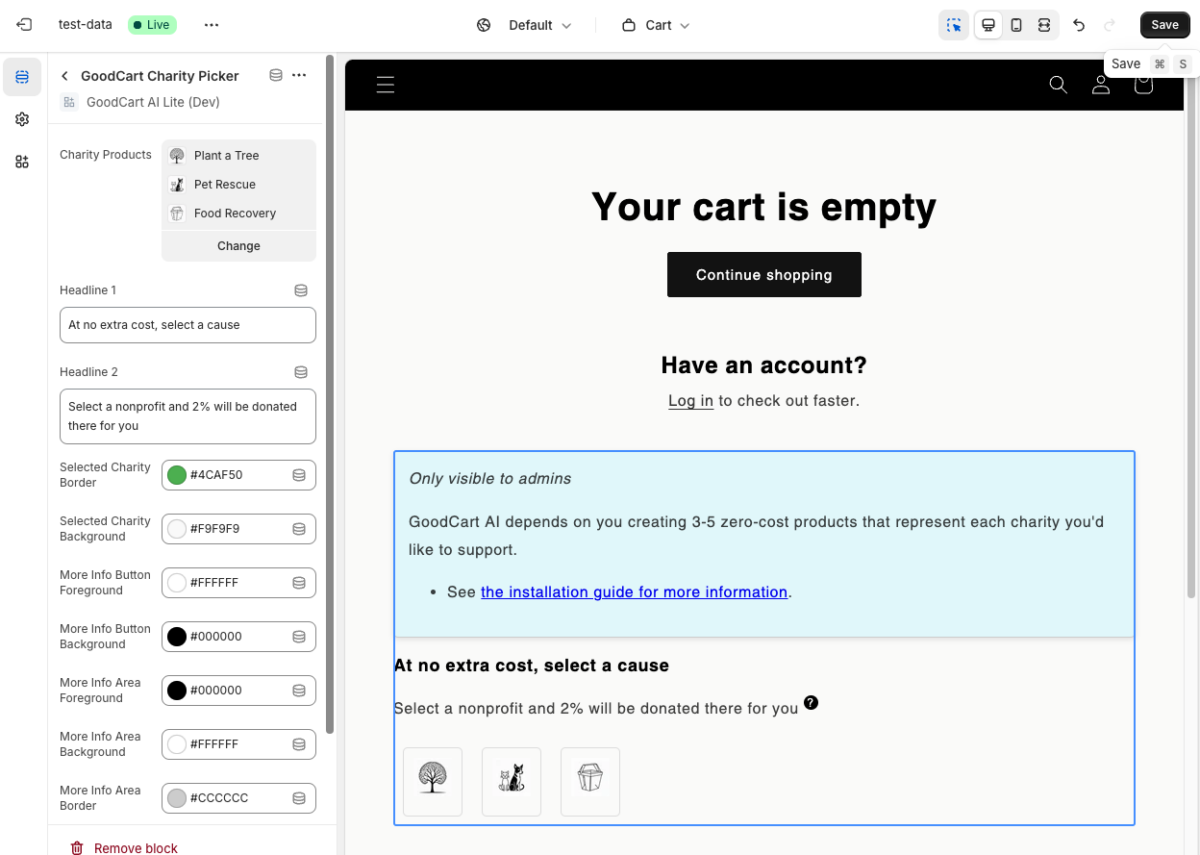Click the green Selected Charity Border swatch

[x=176, y=474]
